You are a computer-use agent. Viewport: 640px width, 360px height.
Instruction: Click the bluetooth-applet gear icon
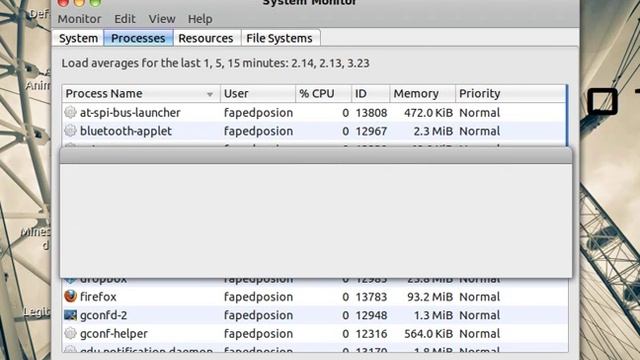pos(70,131)
